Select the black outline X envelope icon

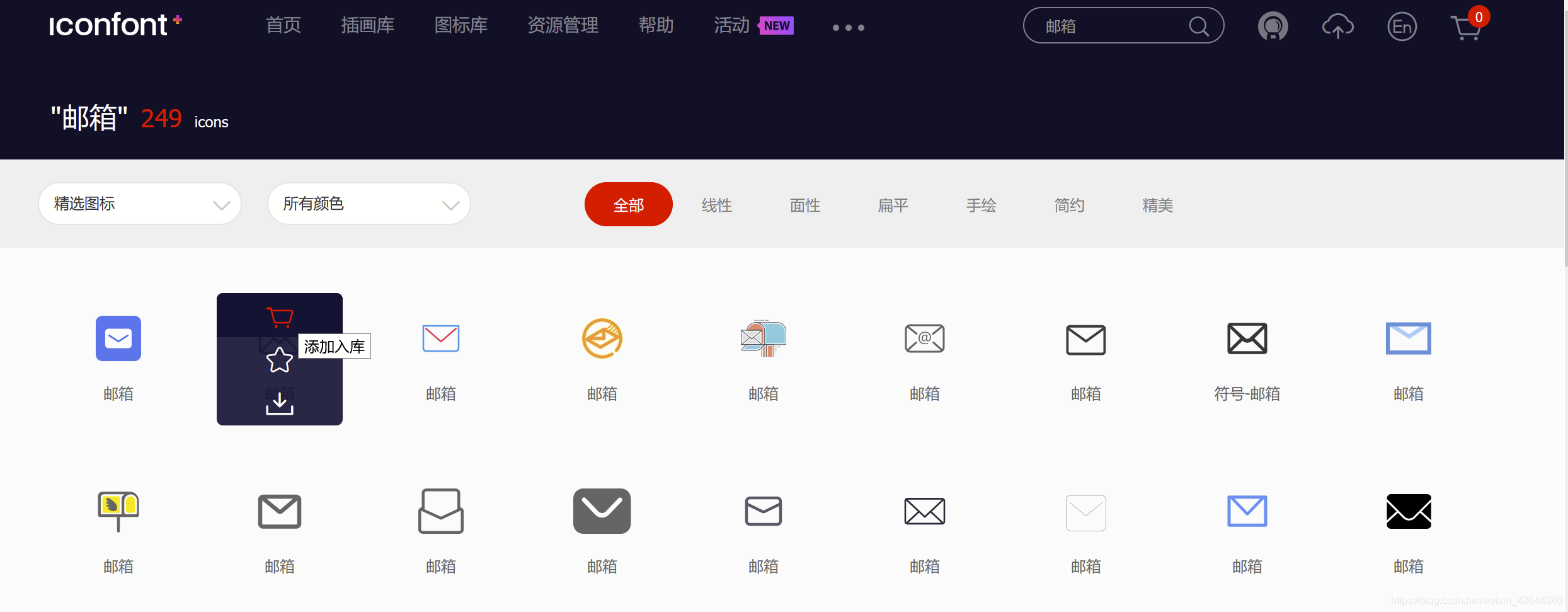[925, 511]
